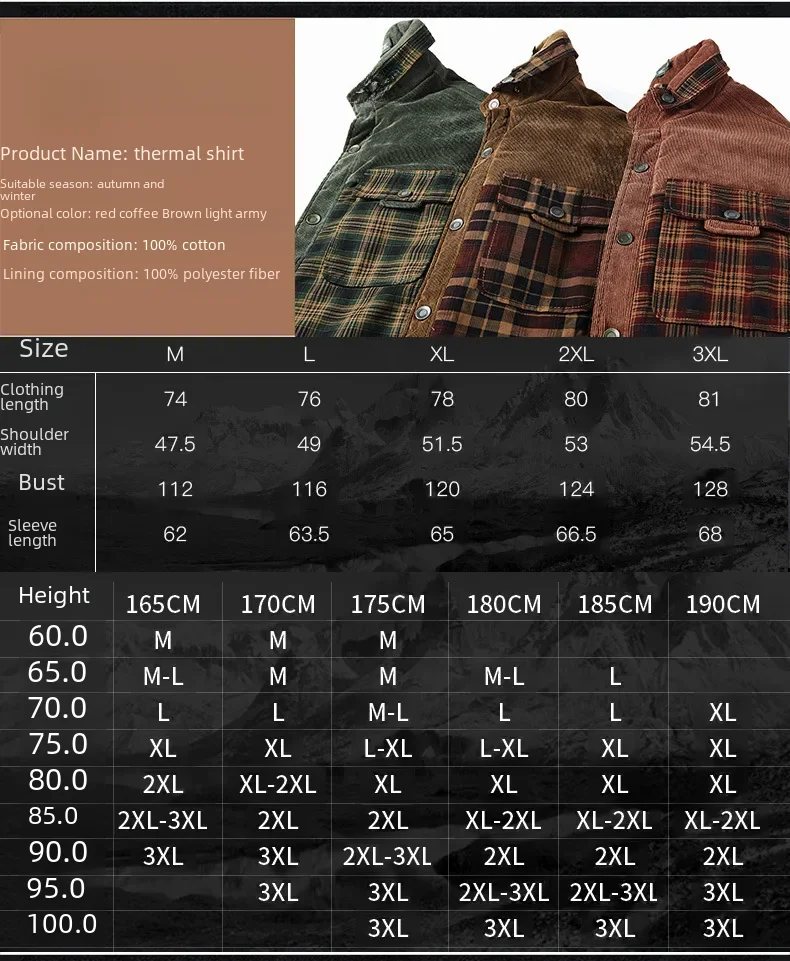790x961 pixels.
Task: Click '2XL-3XL' in the 90.0 row
Action: coord(387,857)
